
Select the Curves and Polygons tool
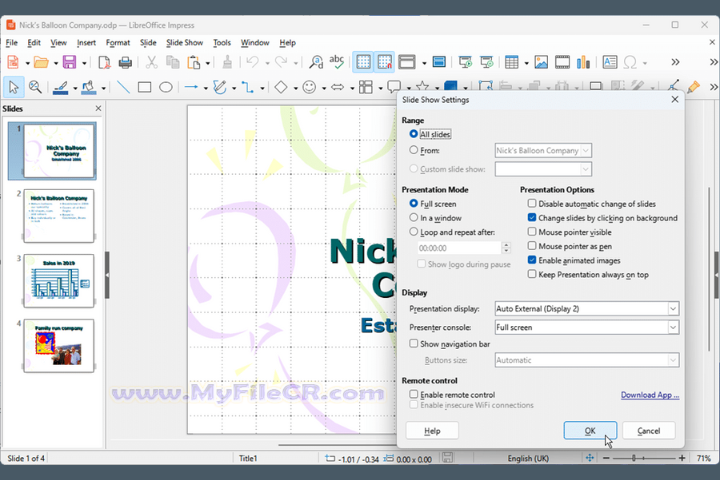coord(220,87)
